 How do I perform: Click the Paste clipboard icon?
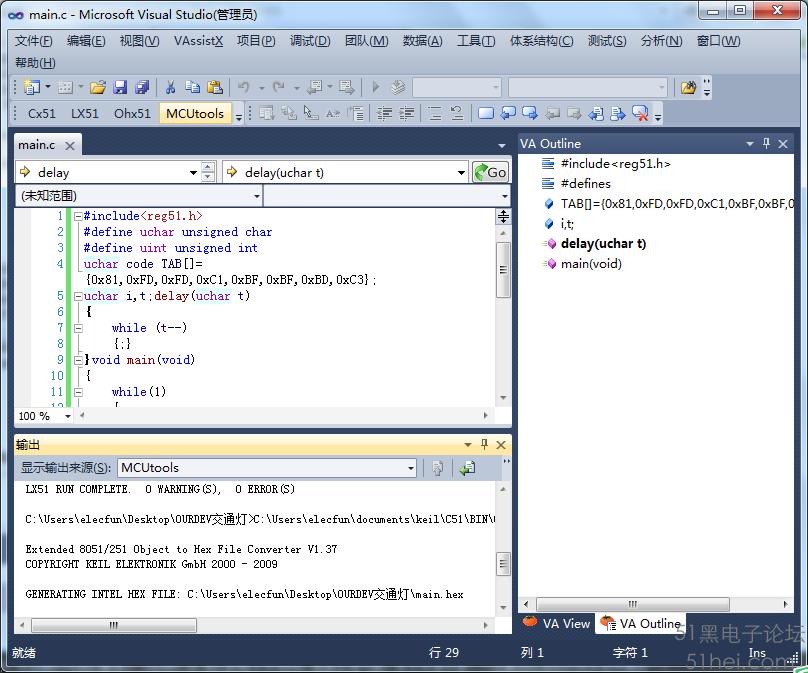click(215, 88)
